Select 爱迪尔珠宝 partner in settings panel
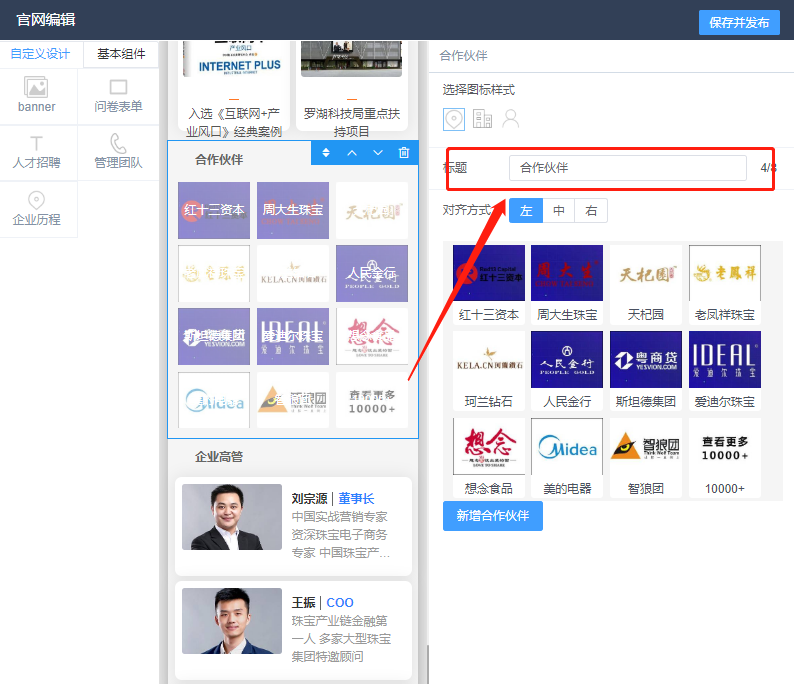This screenshot has width=794, height=684. coord(725,371)
